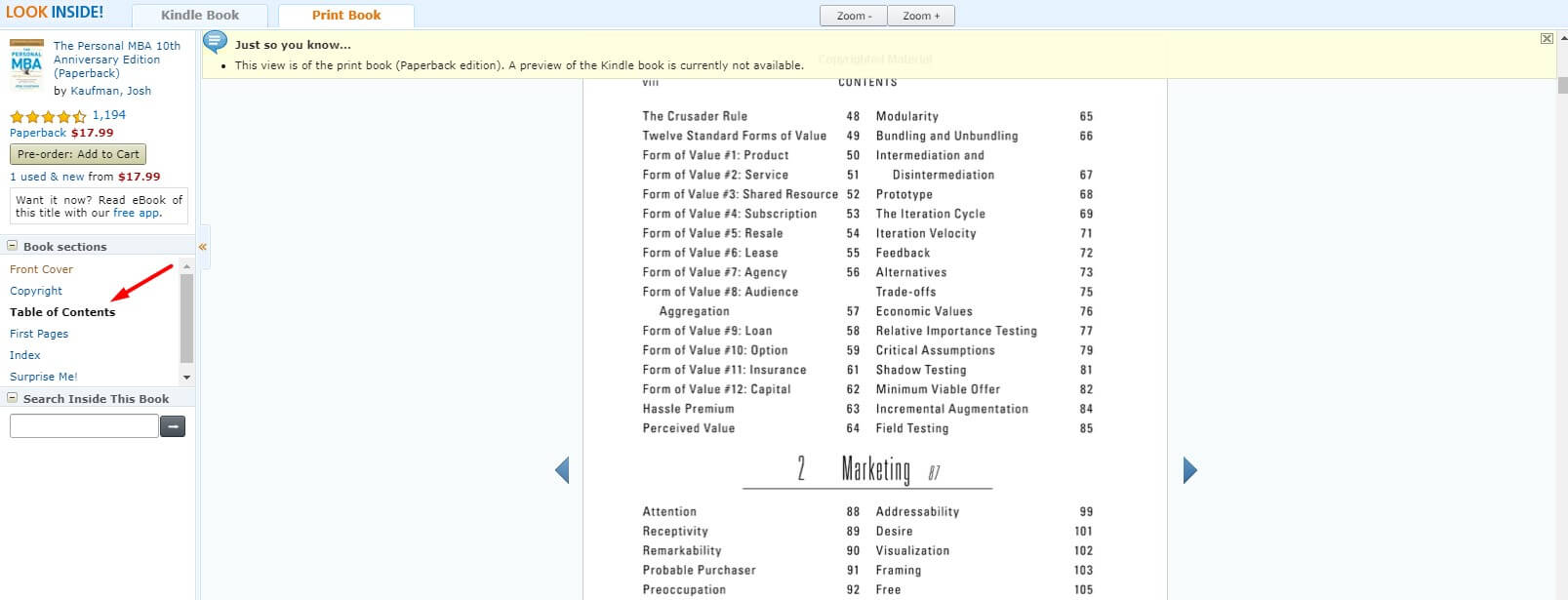Click 'Prototype' contents entry
1568x600 pixels.
click(904, 194)
